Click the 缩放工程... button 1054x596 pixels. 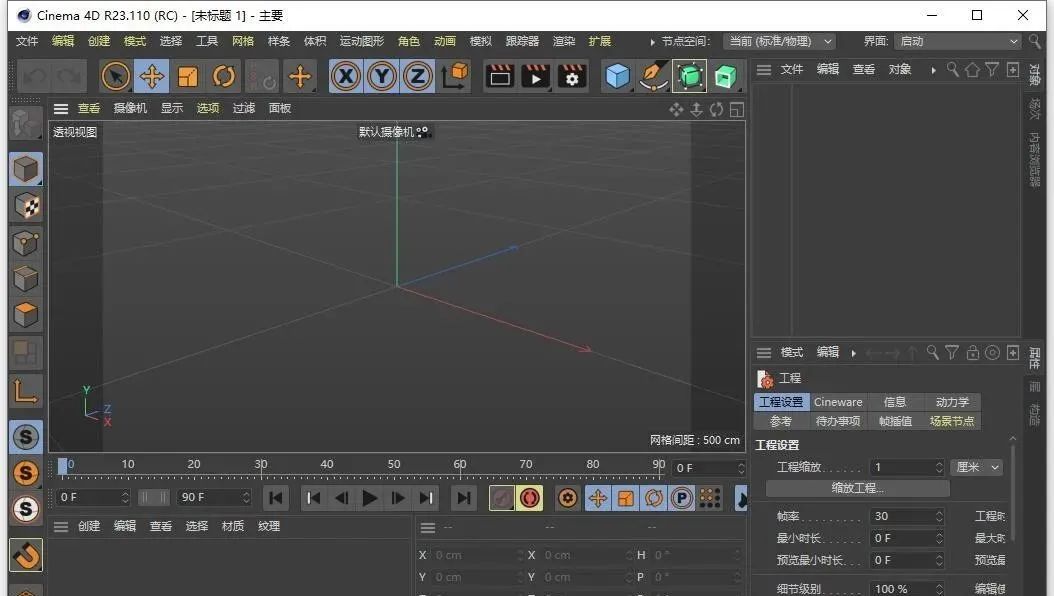coord(858,488)
